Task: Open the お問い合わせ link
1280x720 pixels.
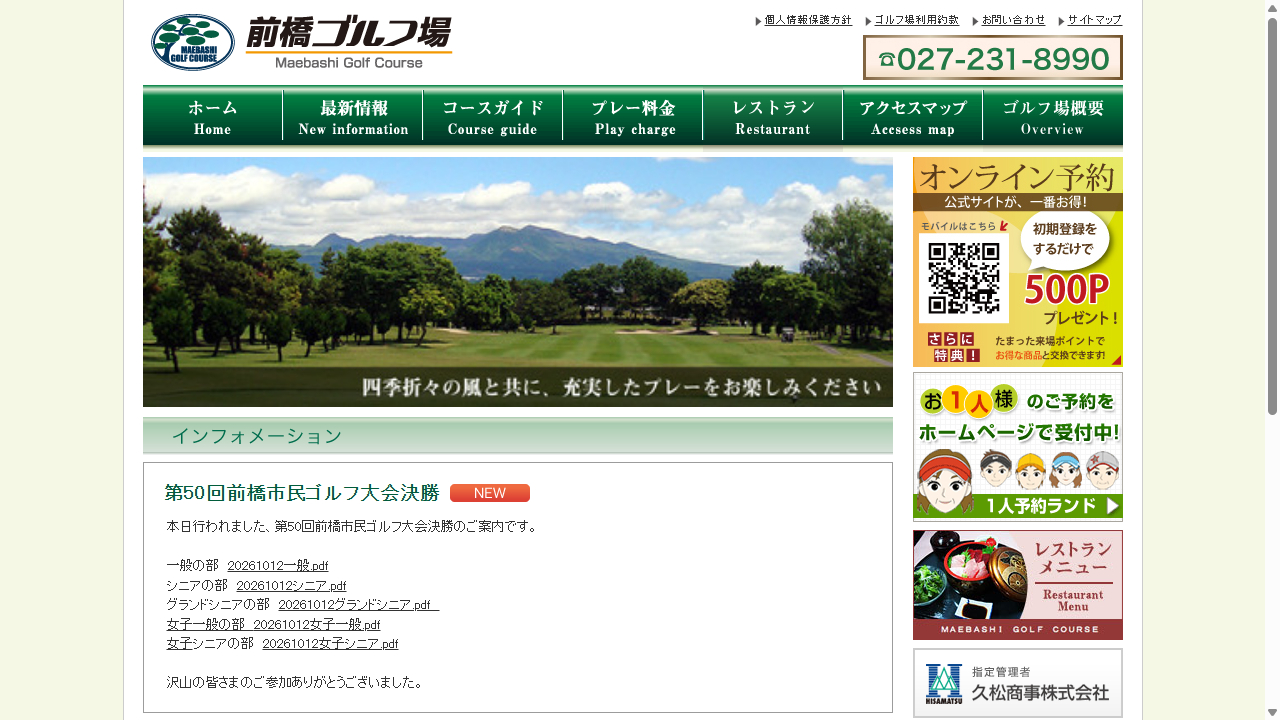Action: tap(1013, 20)
